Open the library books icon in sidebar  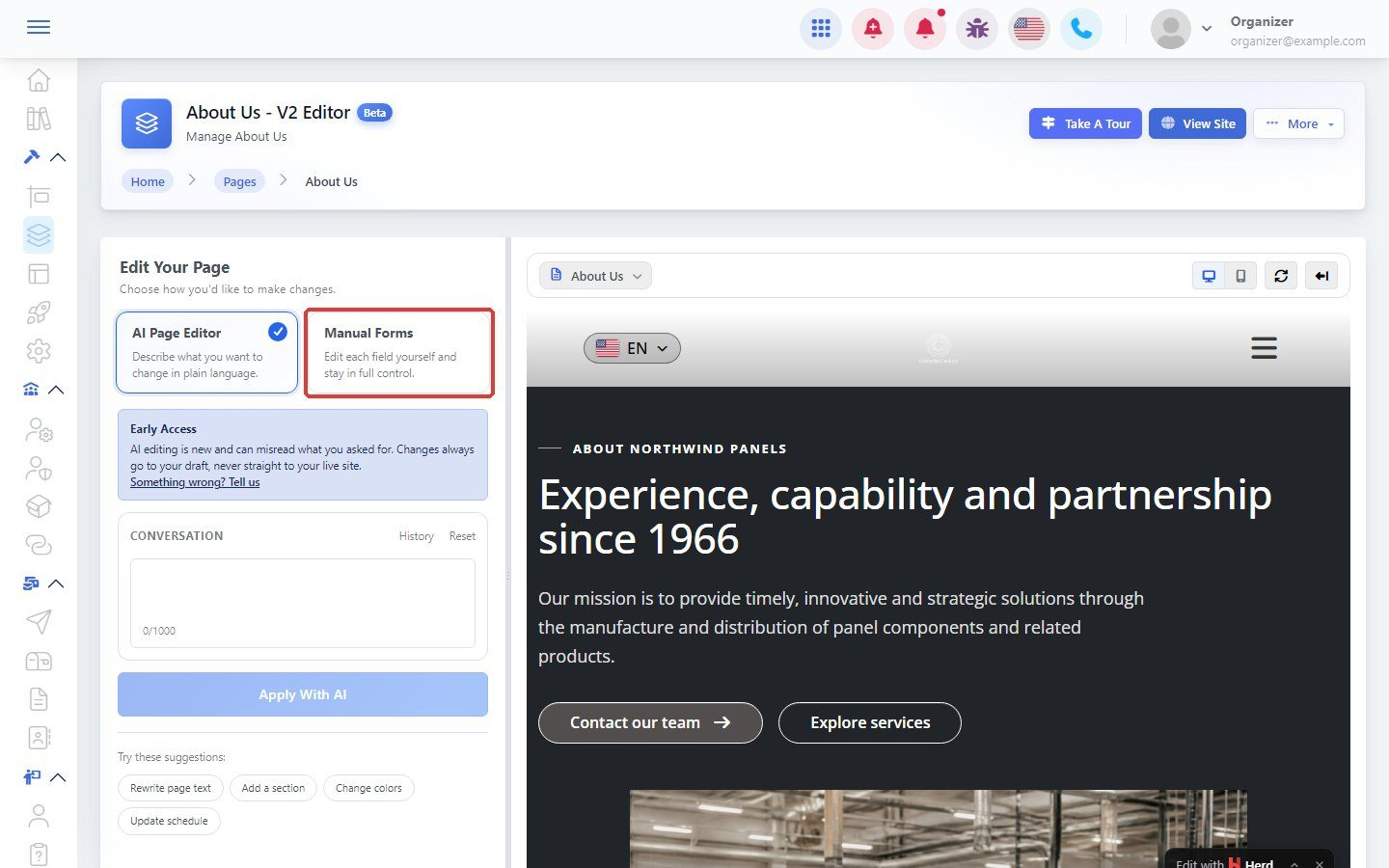[x=39, y=119]
